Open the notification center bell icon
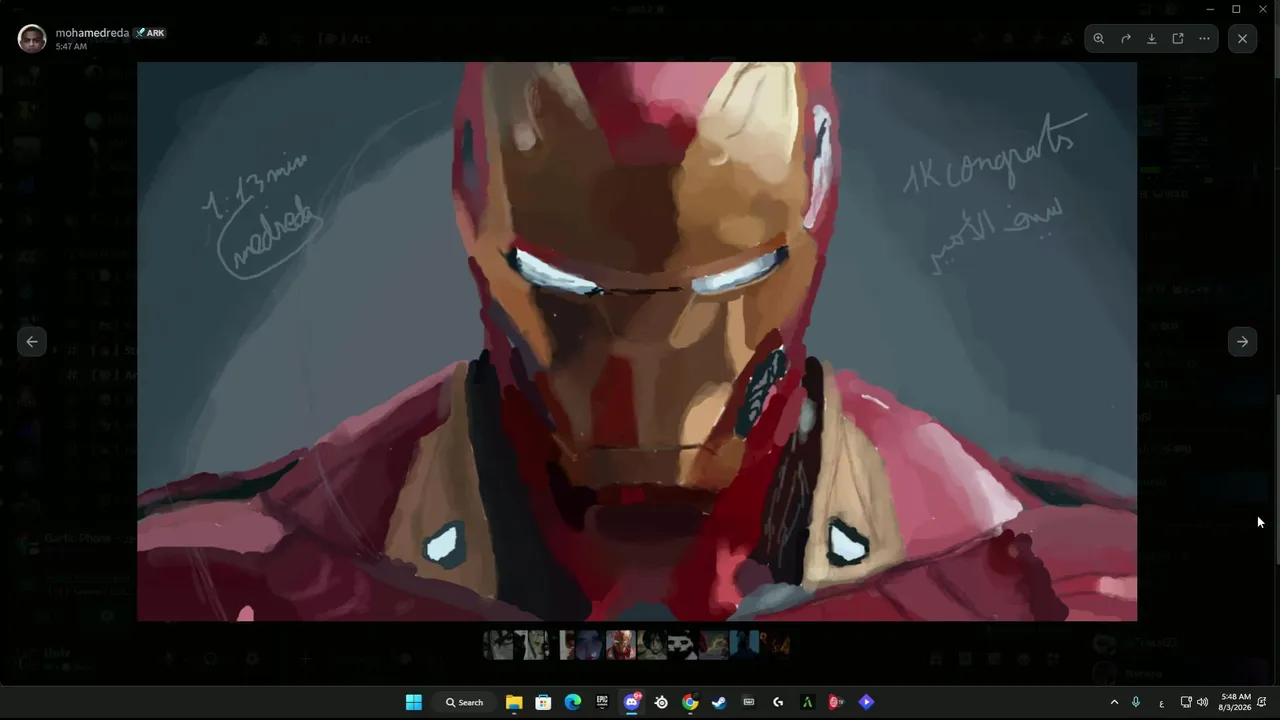Screen dimensions: 1280x720 1262,702
